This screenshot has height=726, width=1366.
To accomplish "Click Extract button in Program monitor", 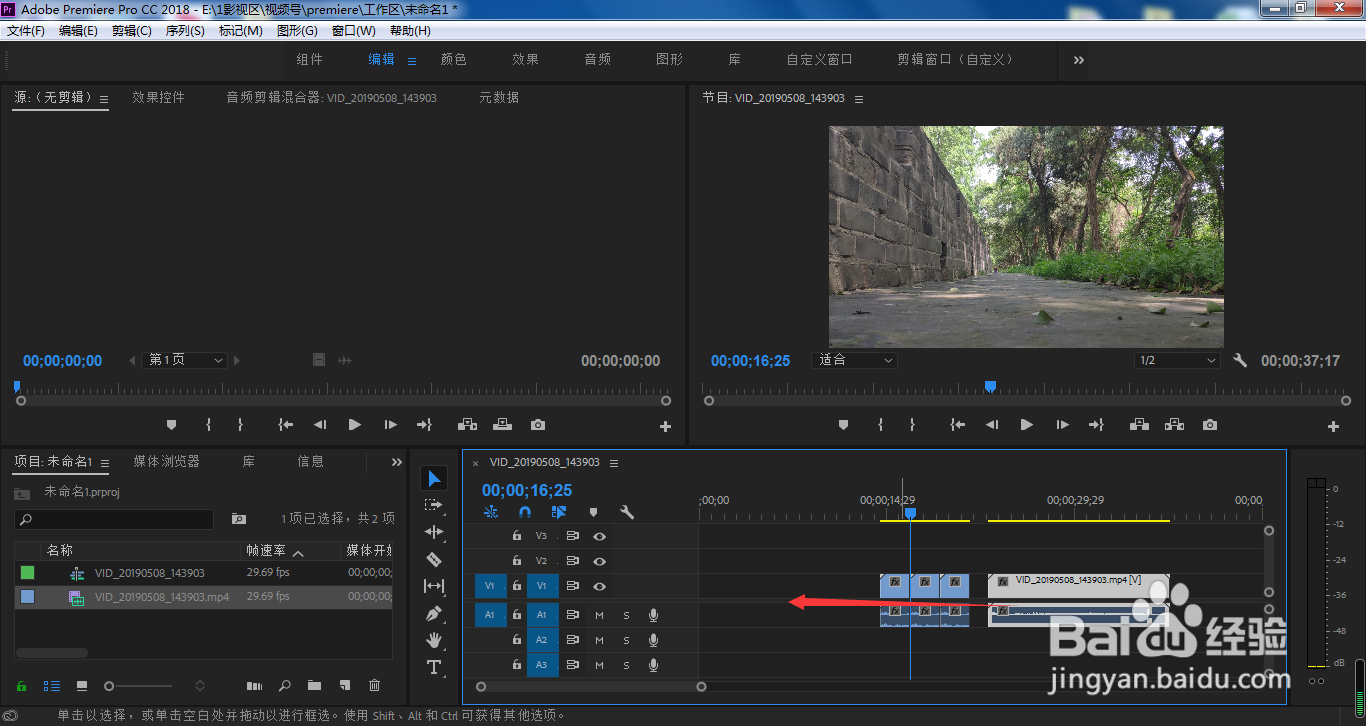I will [1174, 425].
